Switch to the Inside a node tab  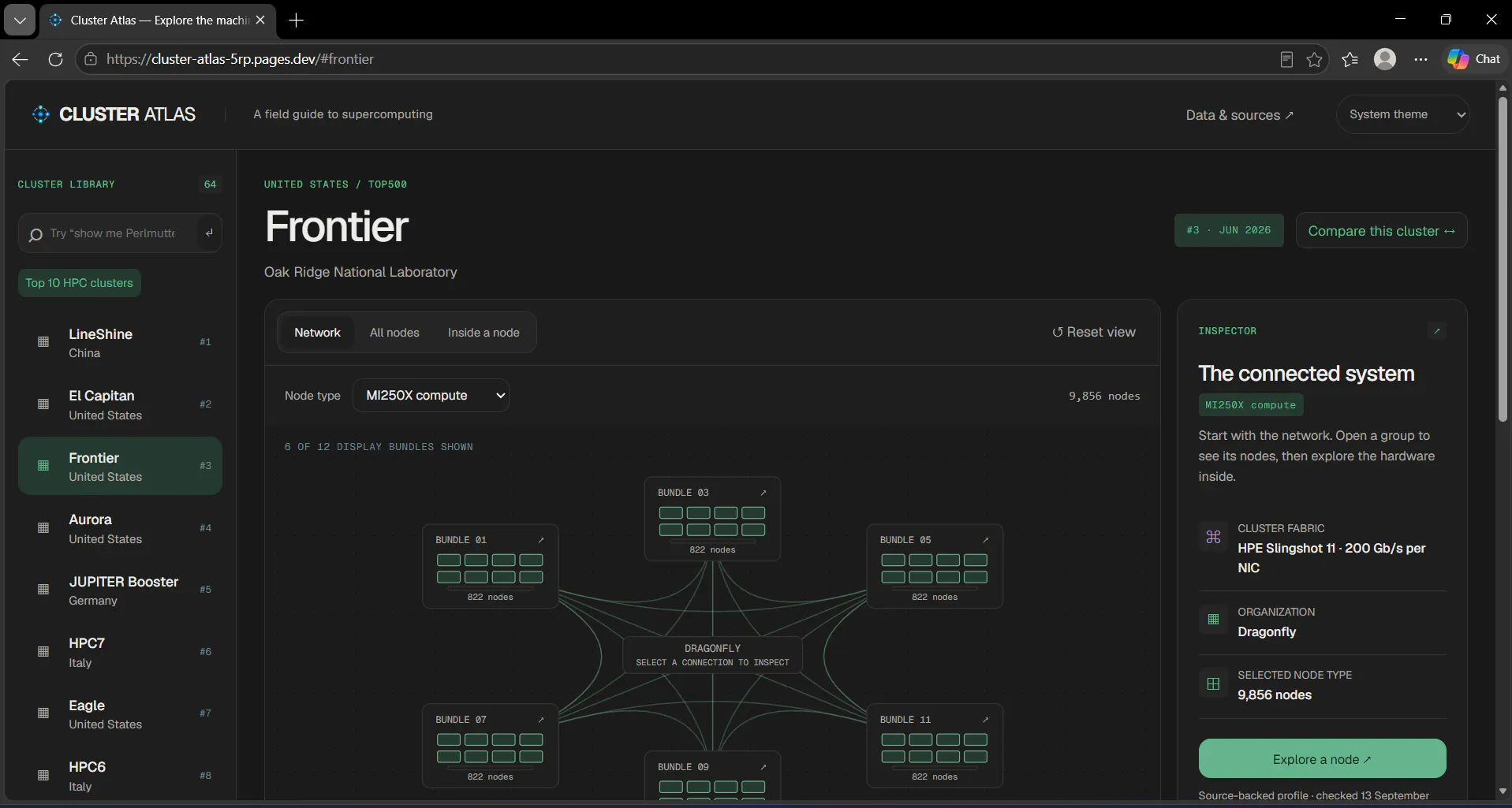coord(483,333)
